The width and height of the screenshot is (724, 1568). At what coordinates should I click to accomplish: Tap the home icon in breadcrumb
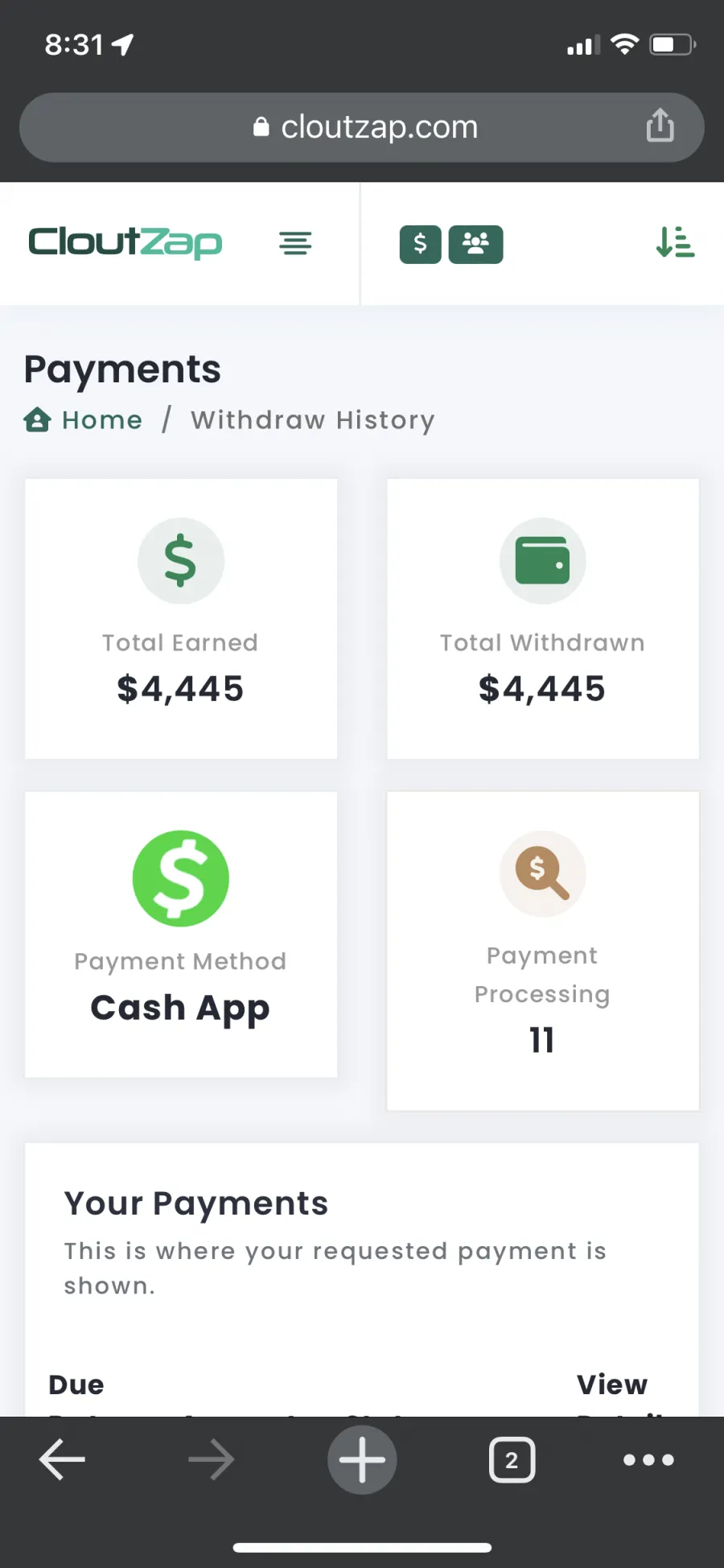tap(37, 419)
